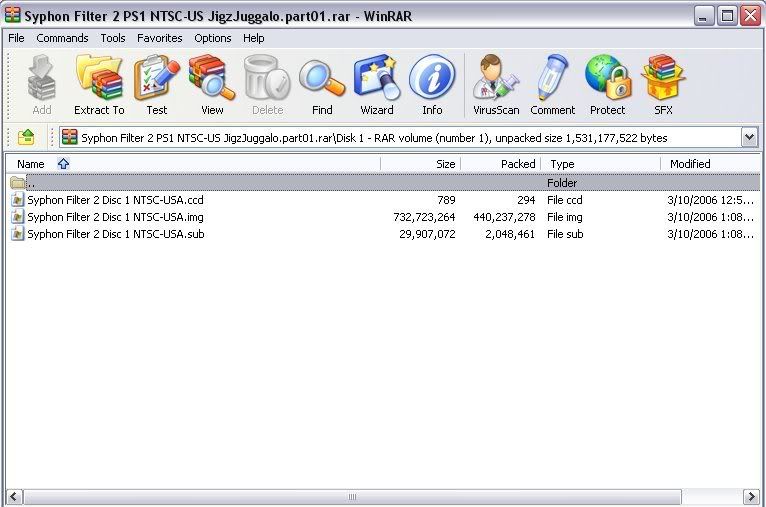The width and height of the screenshot is (766, 507).
Task: Open the Tools menu
Action: (113, 38)
